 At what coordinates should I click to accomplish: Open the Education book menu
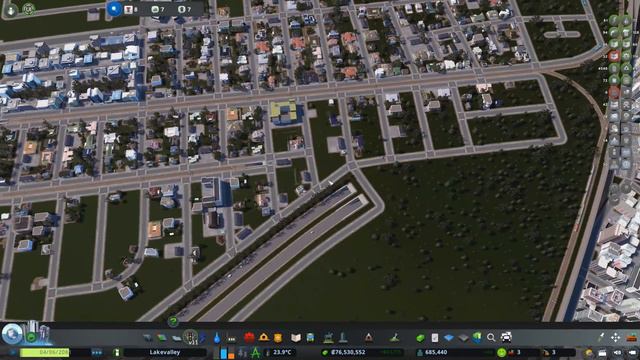click(x=296, y=338)
